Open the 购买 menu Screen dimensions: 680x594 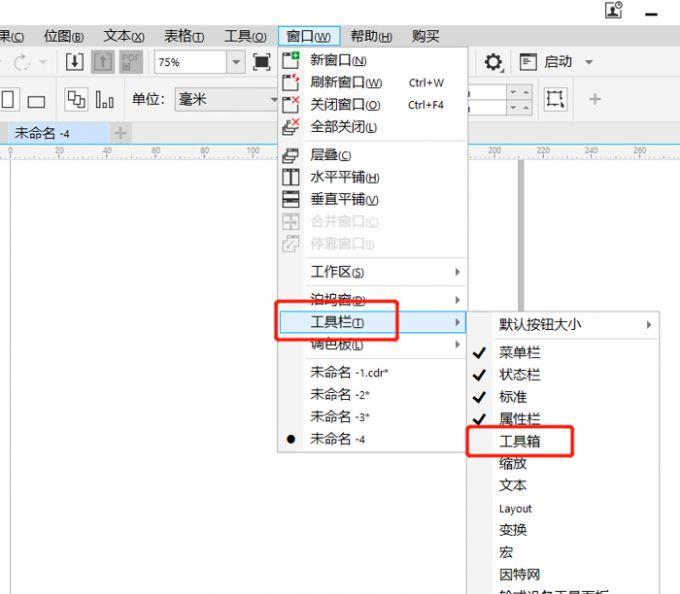click(425, 36)
